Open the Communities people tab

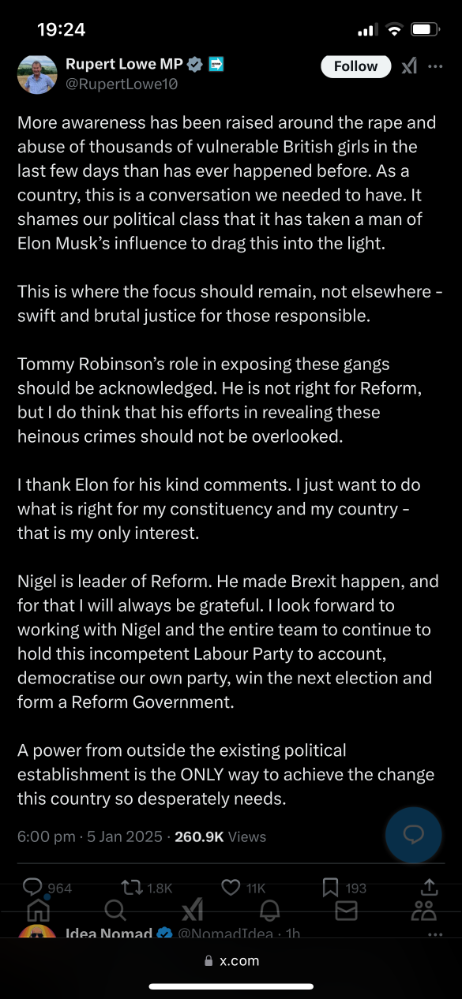coord(424,911)
